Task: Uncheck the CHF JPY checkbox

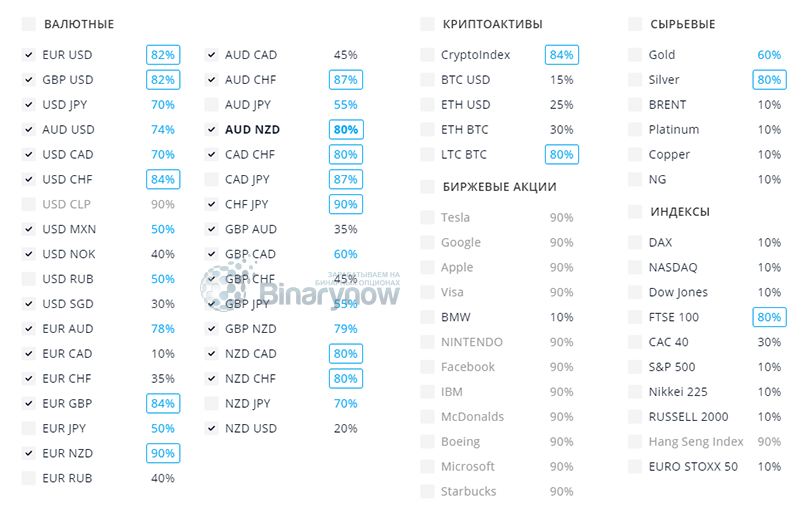Action: pos(211,204)
